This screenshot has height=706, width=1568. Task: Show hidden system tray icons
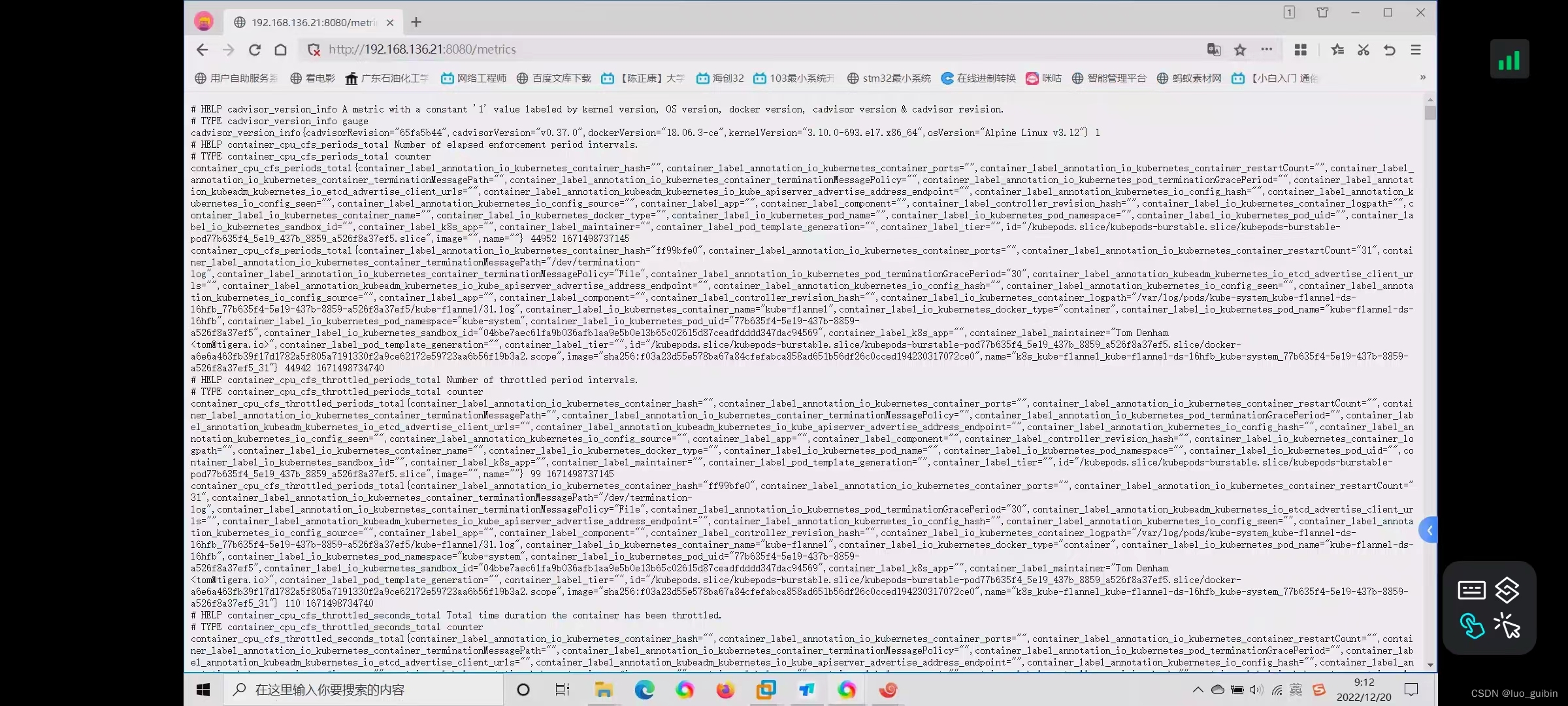click(x=1198, y=690)
